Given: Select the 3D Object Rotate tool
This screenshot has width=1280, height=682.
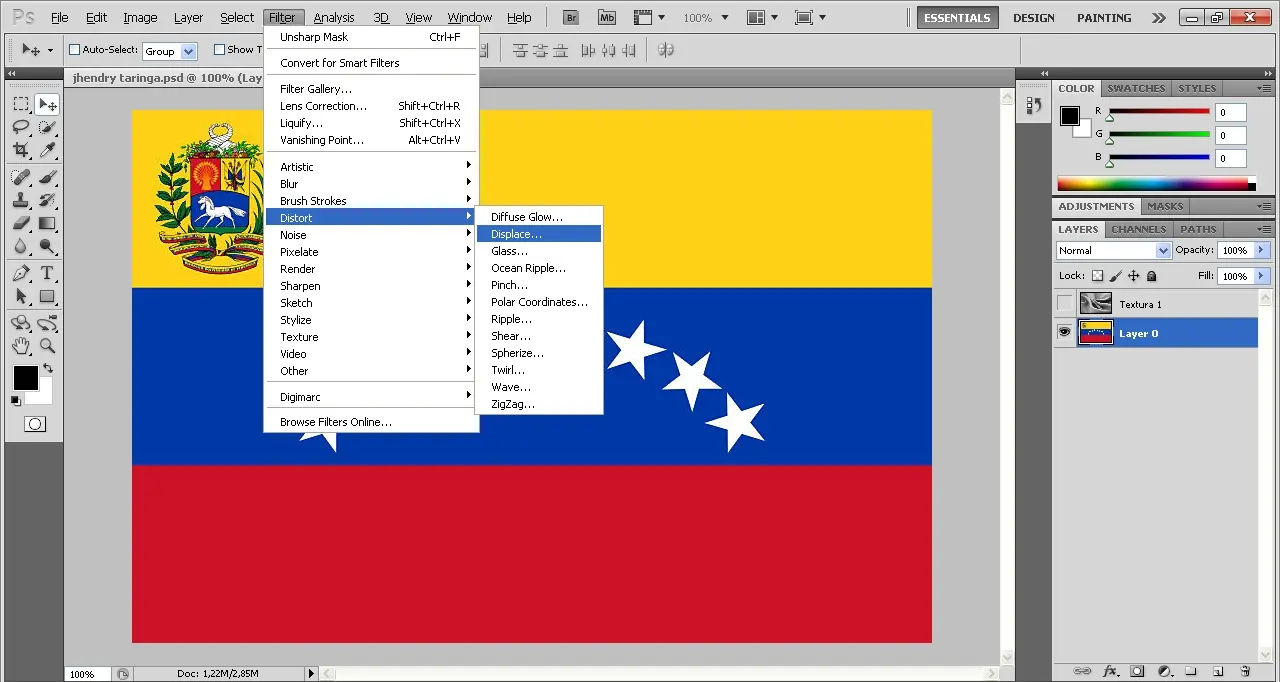Looking at the screenshot, I should coord(21,323).
